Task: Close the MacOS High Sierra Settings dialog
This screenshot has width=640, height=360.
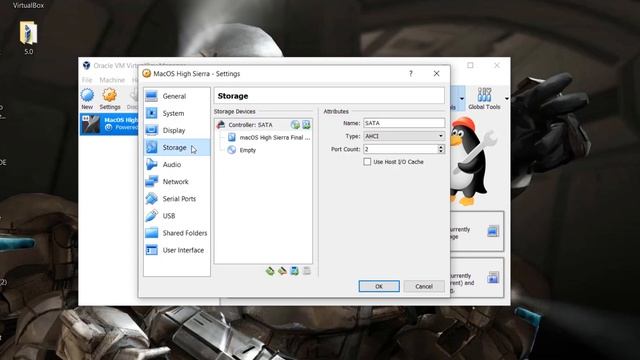Action: tap(436, 73)
